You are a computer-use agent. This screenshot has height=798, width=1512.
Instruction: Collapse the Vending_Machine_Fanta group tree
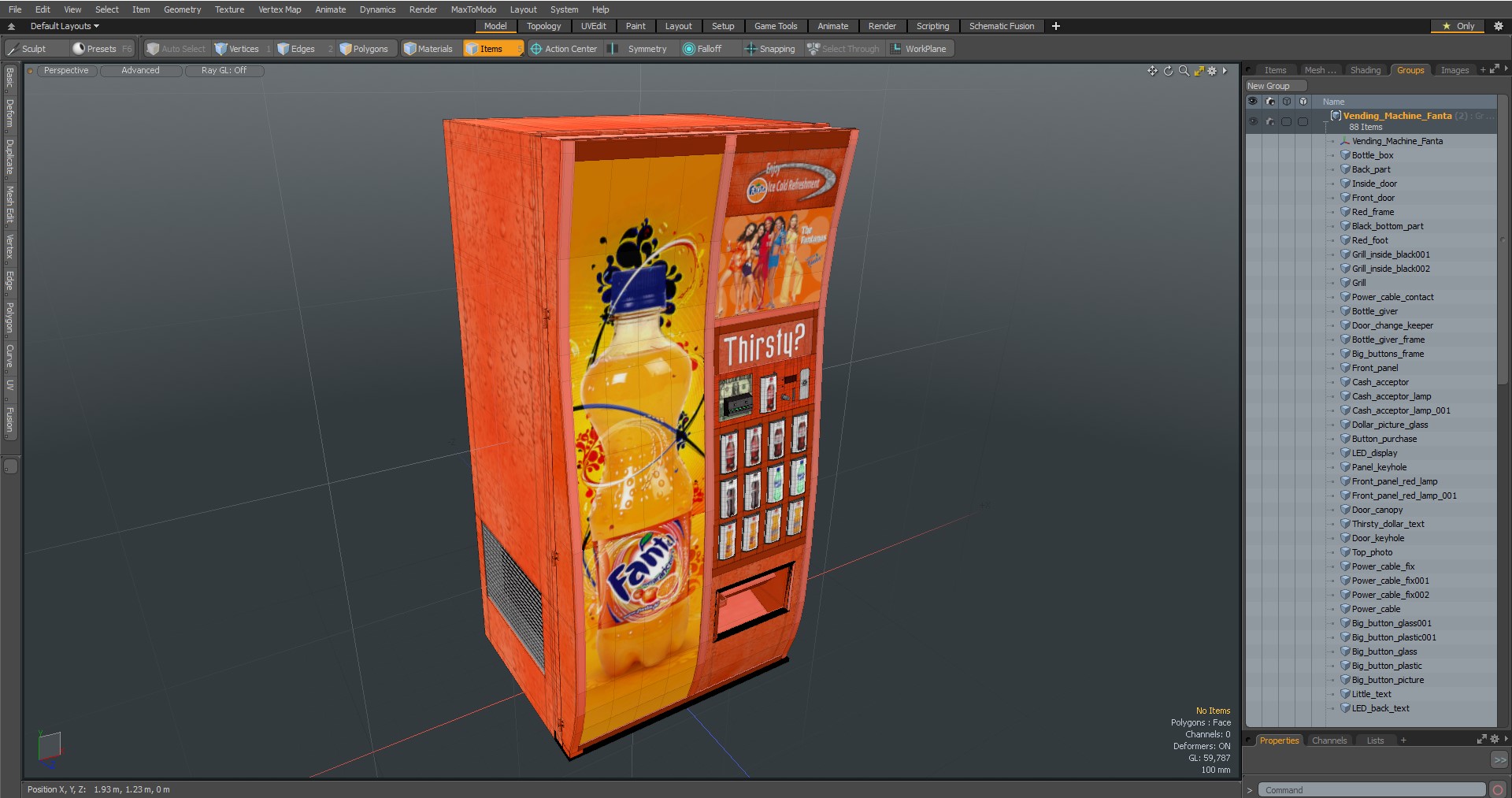tap(1325, 123)
